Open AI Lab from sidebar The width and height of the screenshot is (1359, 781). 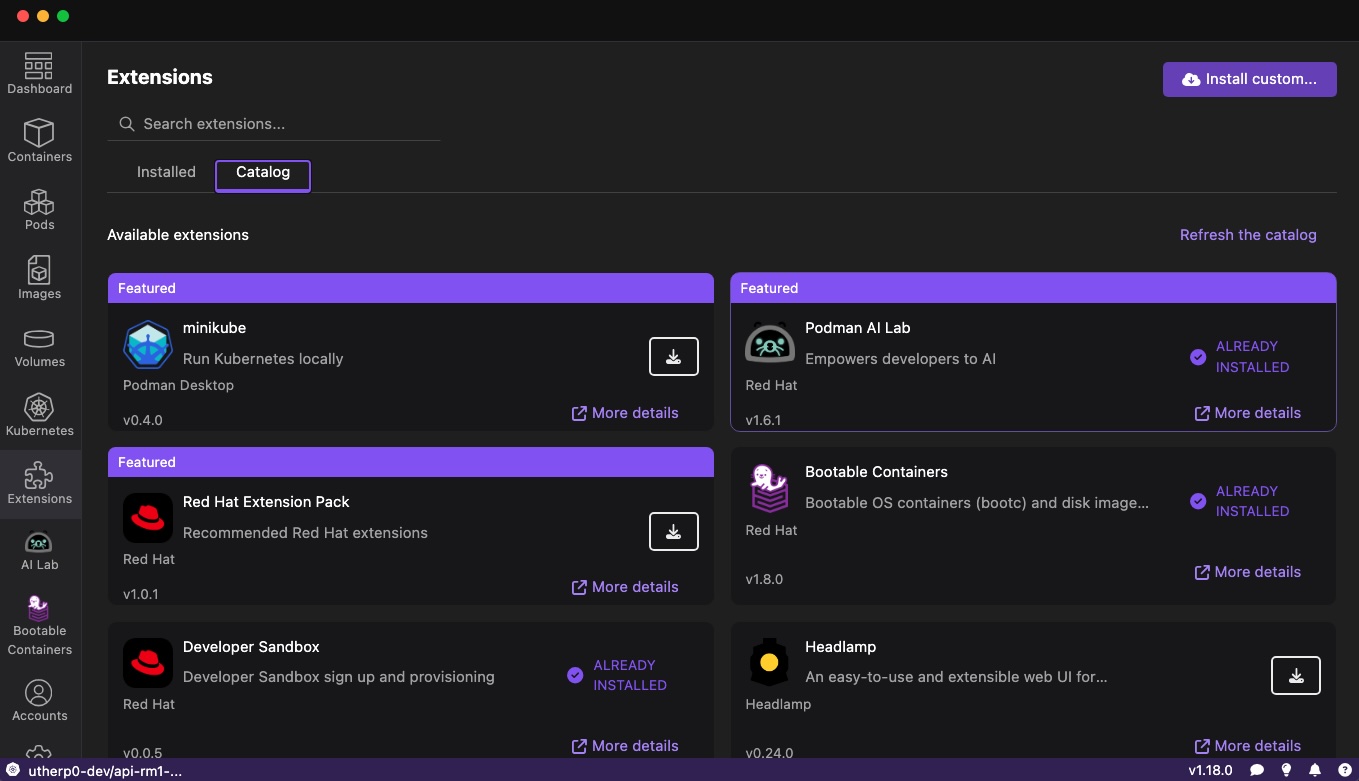click(39, 550)
